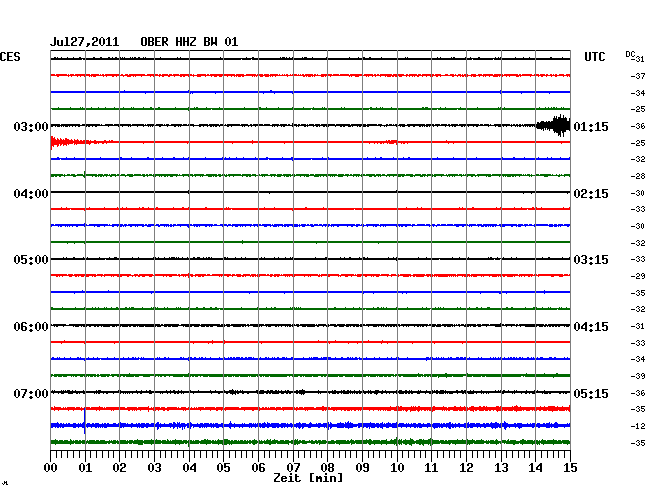Image resolution: width=650 pixels, height=494 pixels.
Task: Click minute tick label 14
Action: click(x=535, y=467)
